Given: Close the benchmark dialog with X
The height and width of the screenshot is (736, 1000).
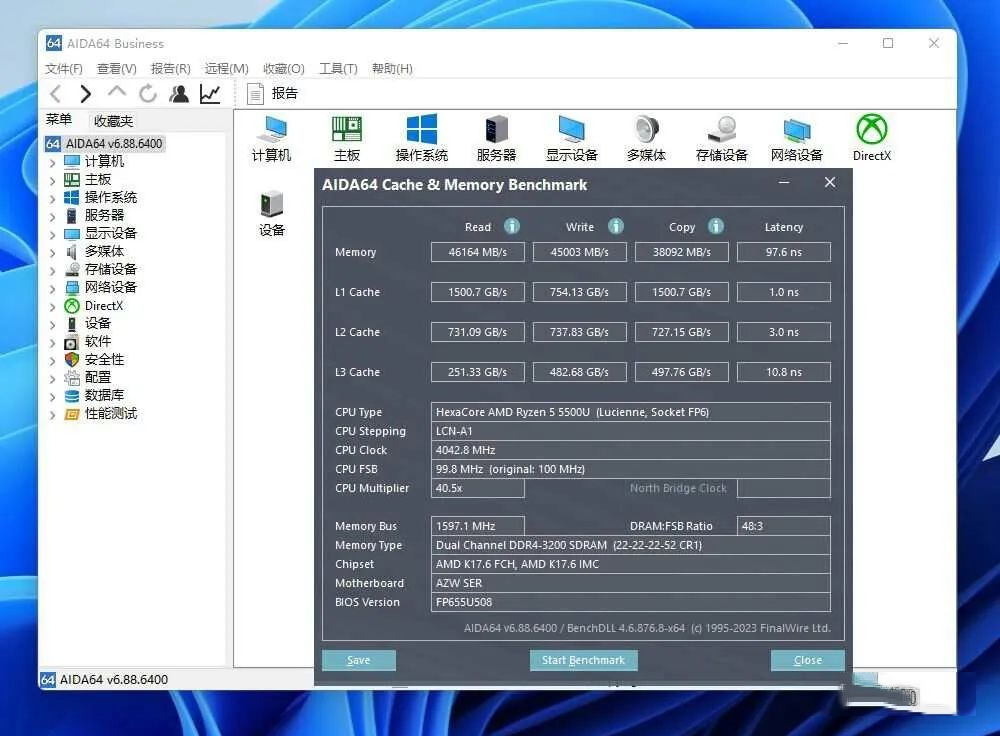Looking at the screenshot, I should click(830, 182).
